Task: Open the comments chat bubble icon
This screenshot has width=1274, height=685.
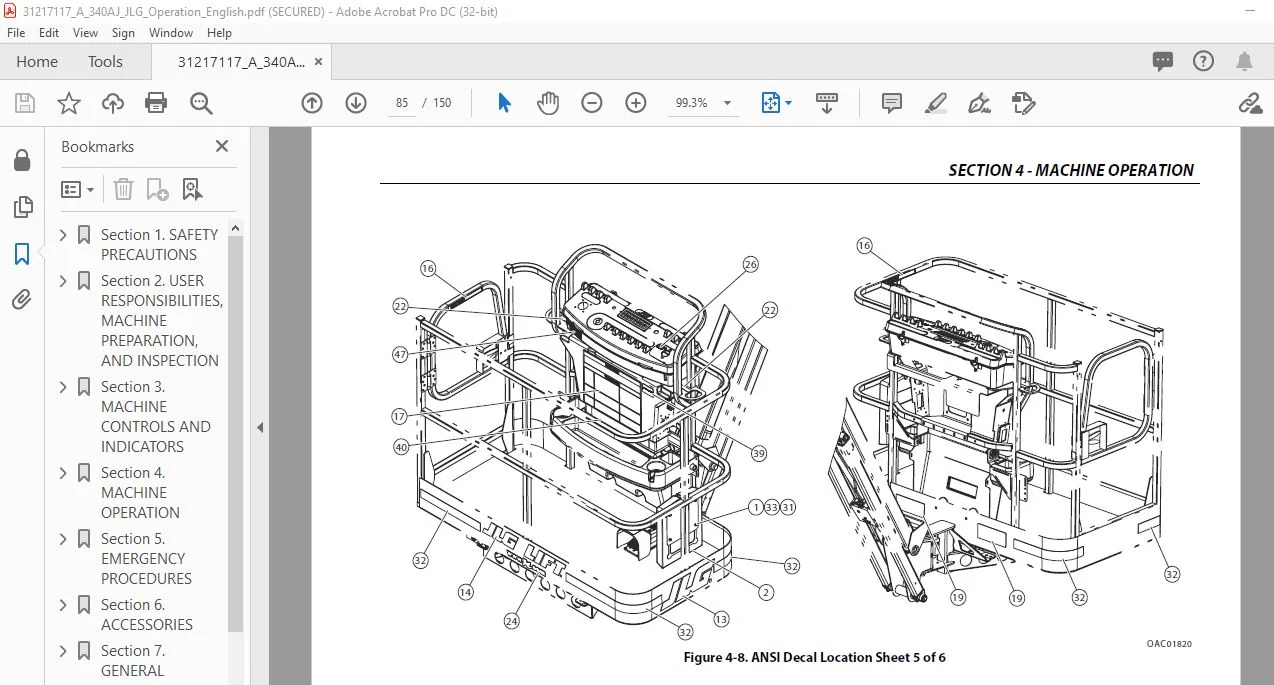Action: click(x=1163, y=61)
